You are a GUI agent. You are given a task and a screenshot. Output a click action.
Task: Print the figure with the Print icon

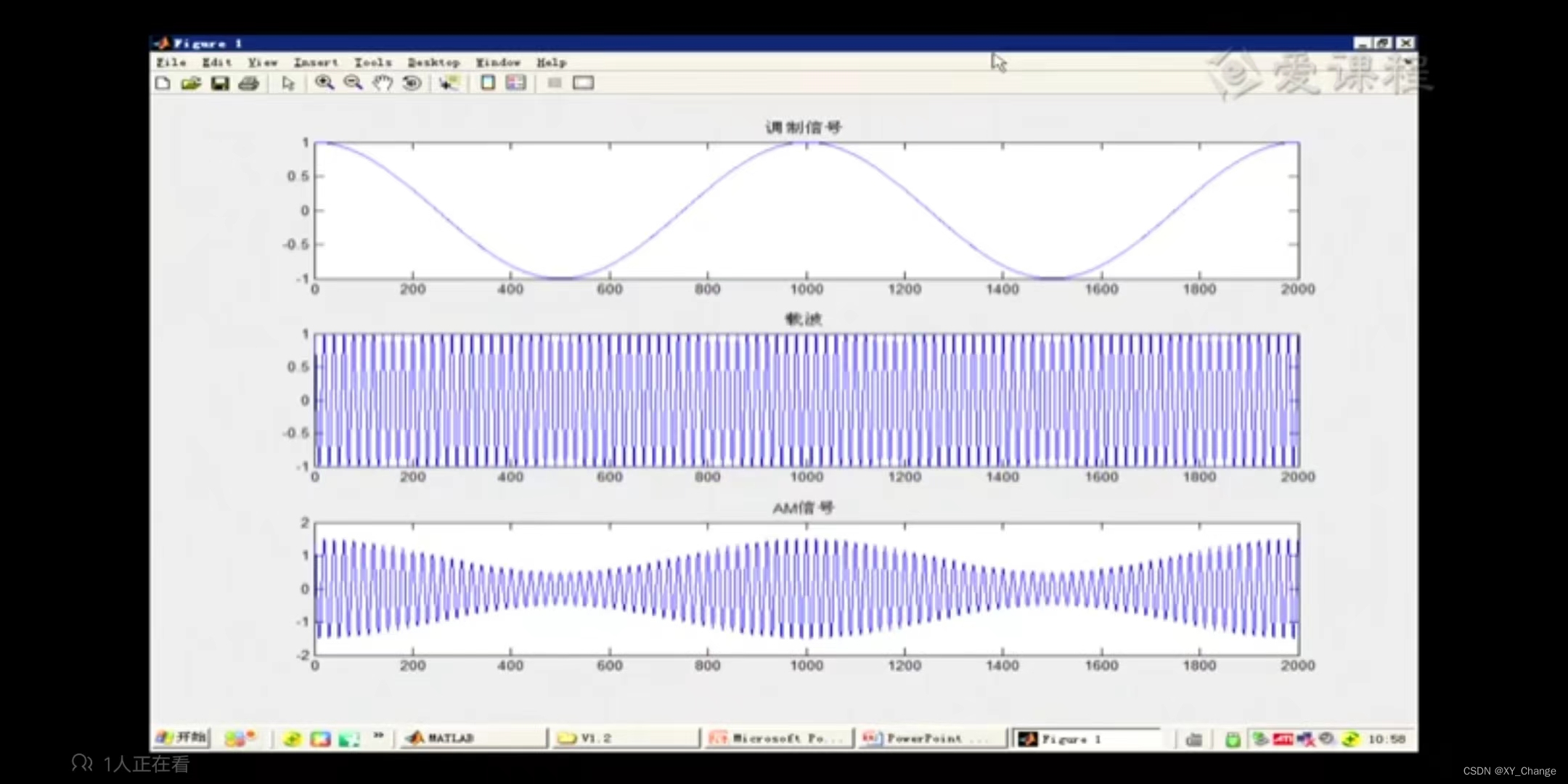tap(248, 83)
